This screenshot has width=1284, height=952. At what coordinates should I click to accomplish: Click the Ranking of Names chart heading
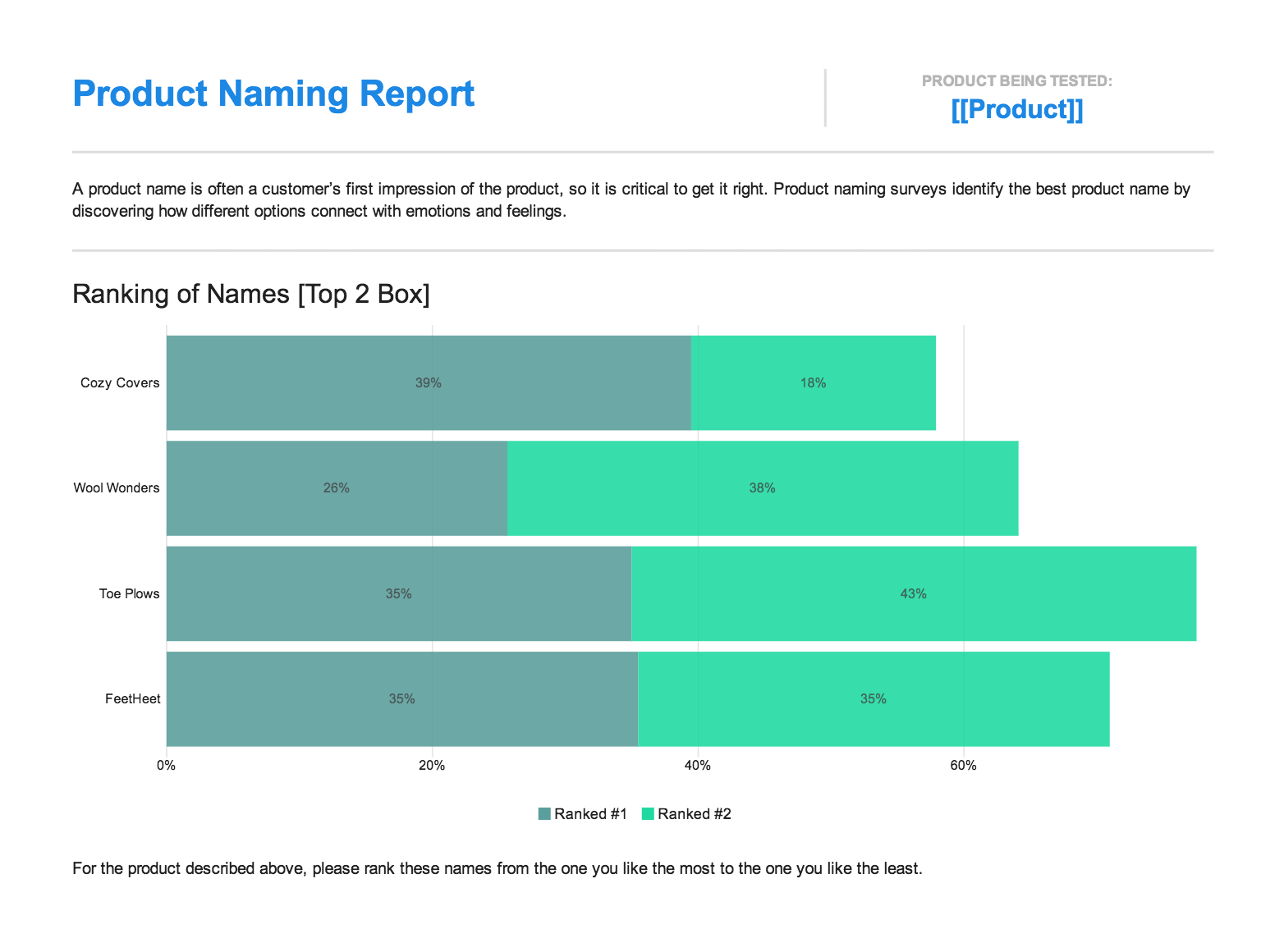tap(251, 294)
